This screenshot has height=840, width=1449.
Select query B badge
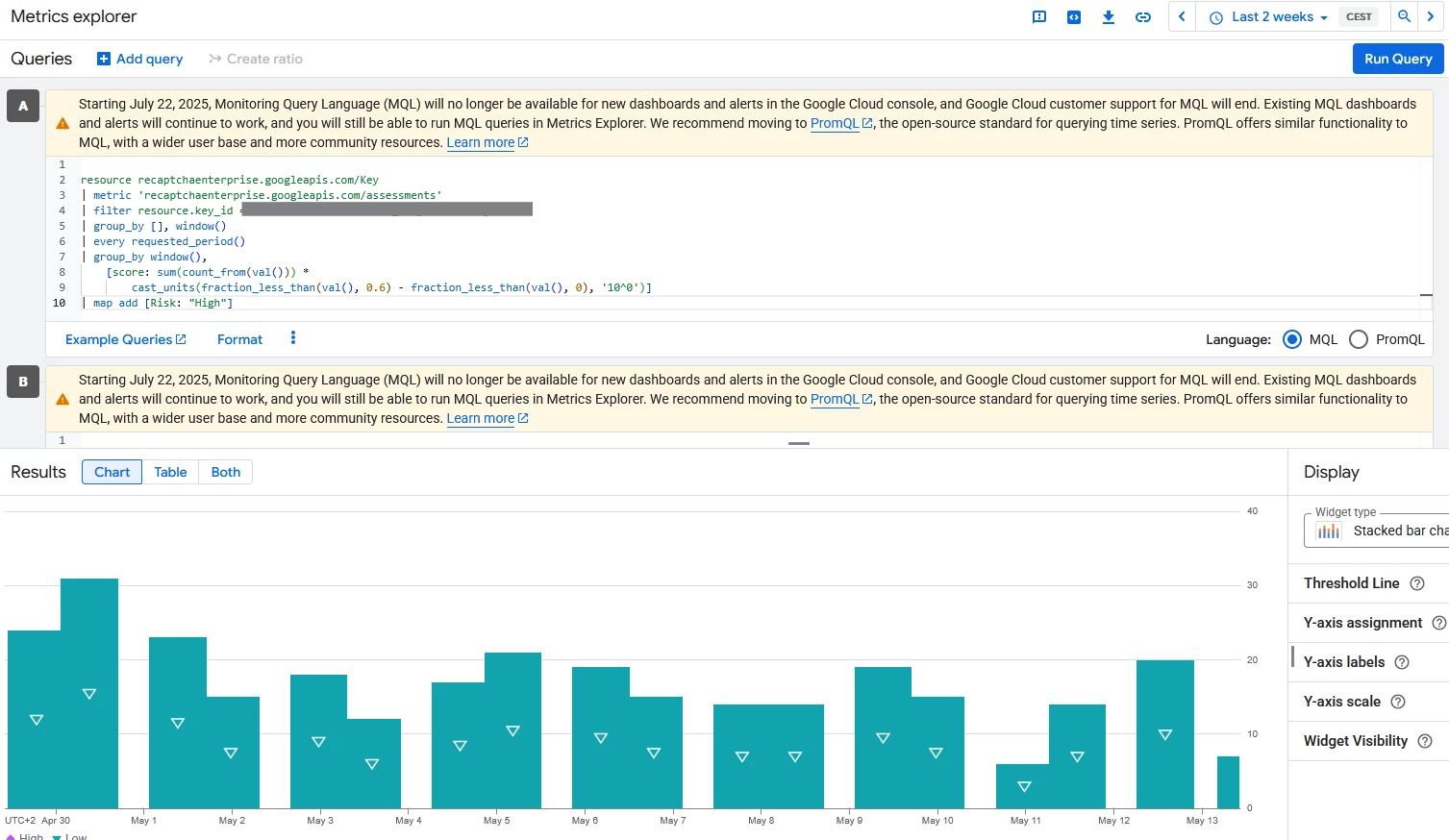pyautogui.click(x=23, y=382)
